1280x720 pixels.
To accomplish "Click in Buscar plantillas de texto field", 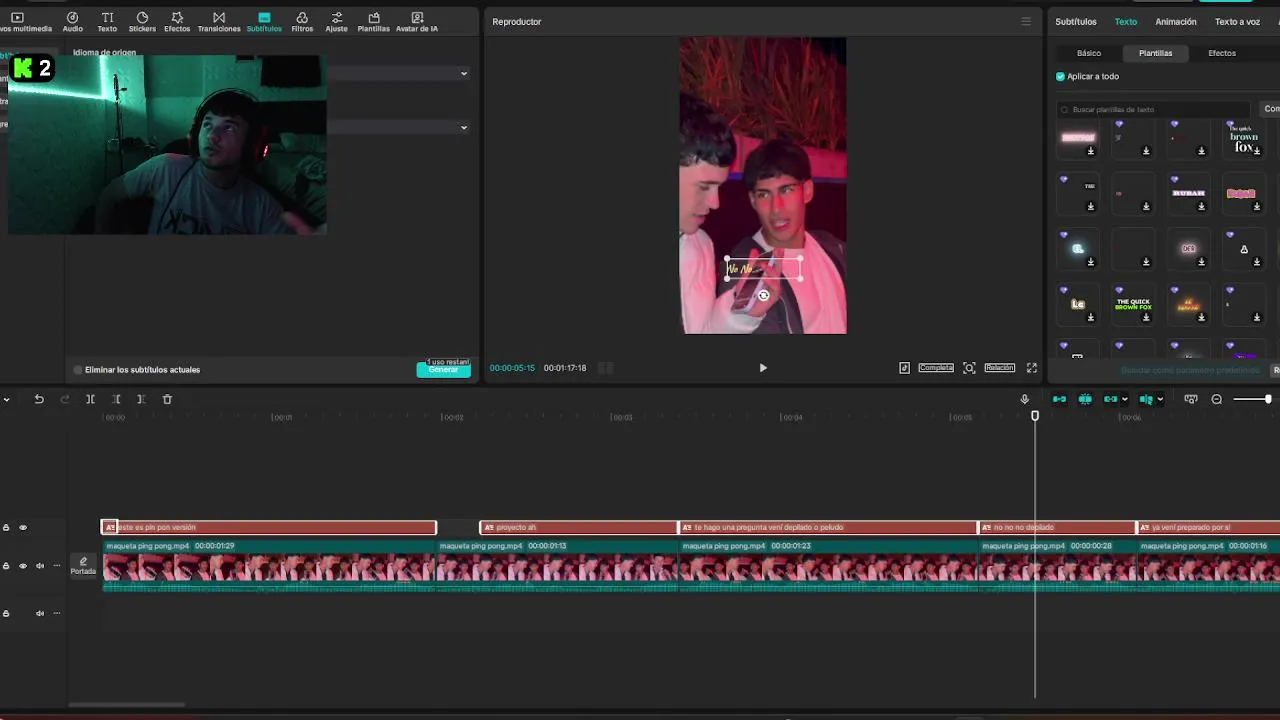I will click(x=1153, y=109).
